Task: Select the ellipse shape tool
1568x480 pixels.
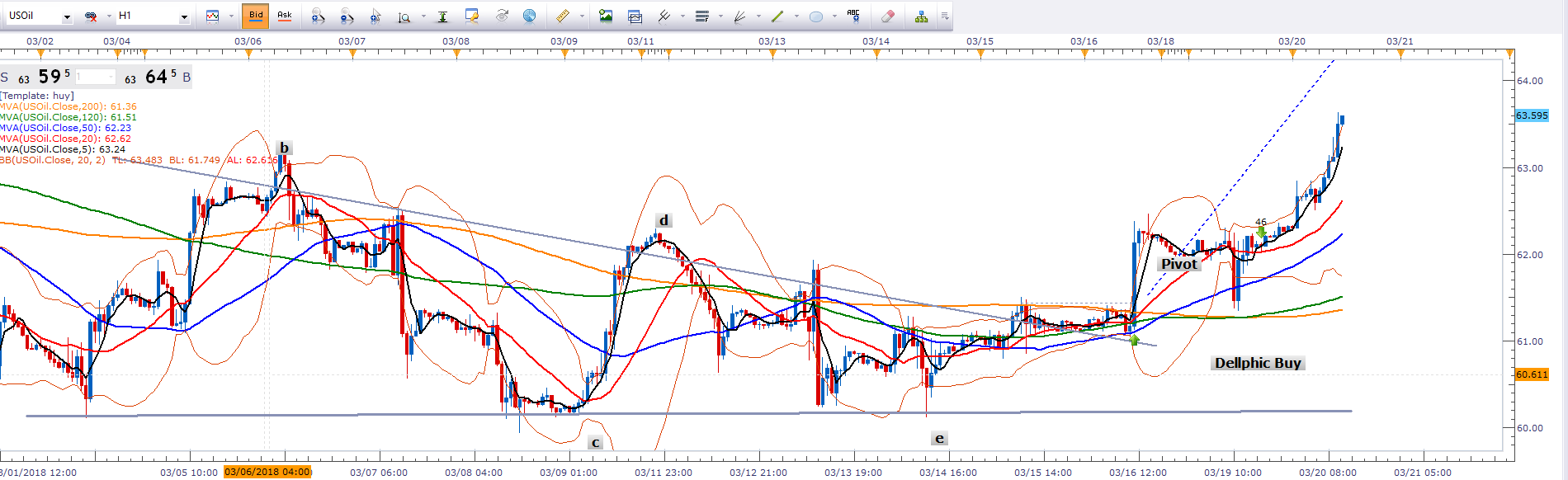Action: click(816, 16)
